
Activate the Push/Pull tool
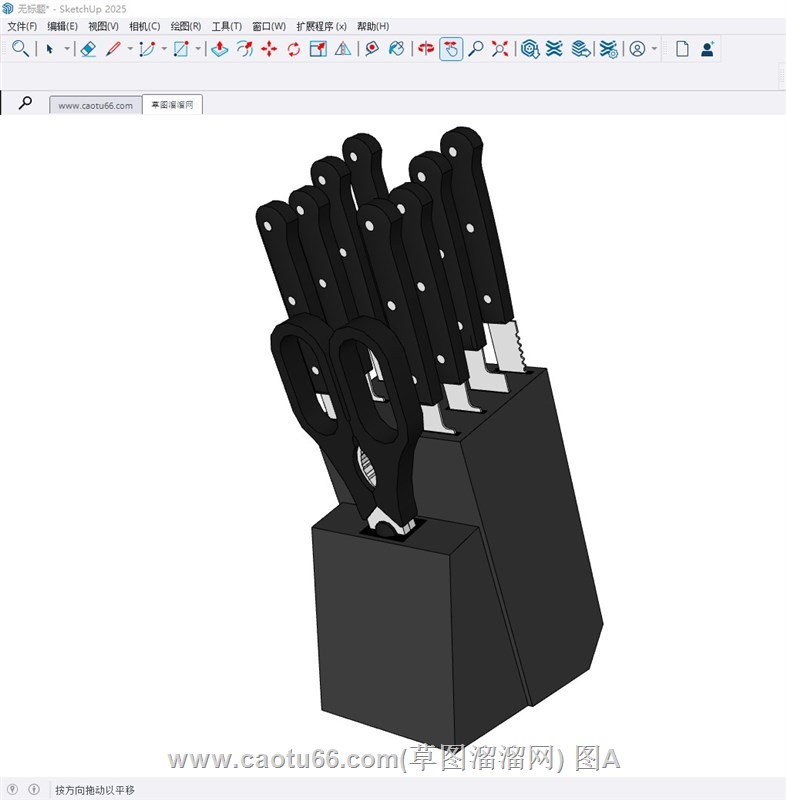[x=219, y=48]
